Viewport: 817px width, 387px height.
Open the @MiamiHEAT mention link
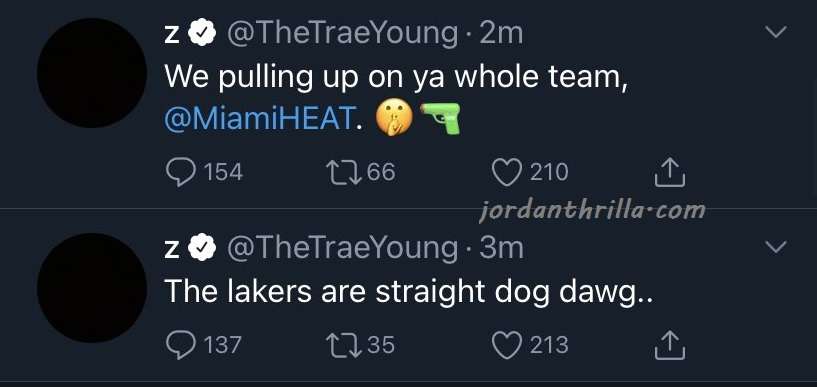pos(258,119)
